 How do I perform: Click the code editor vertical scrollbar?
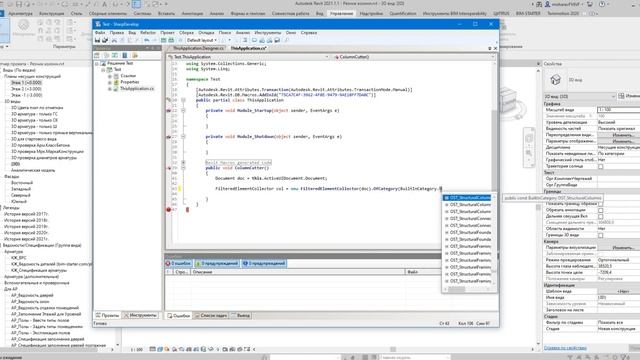[x=495, y=151]
